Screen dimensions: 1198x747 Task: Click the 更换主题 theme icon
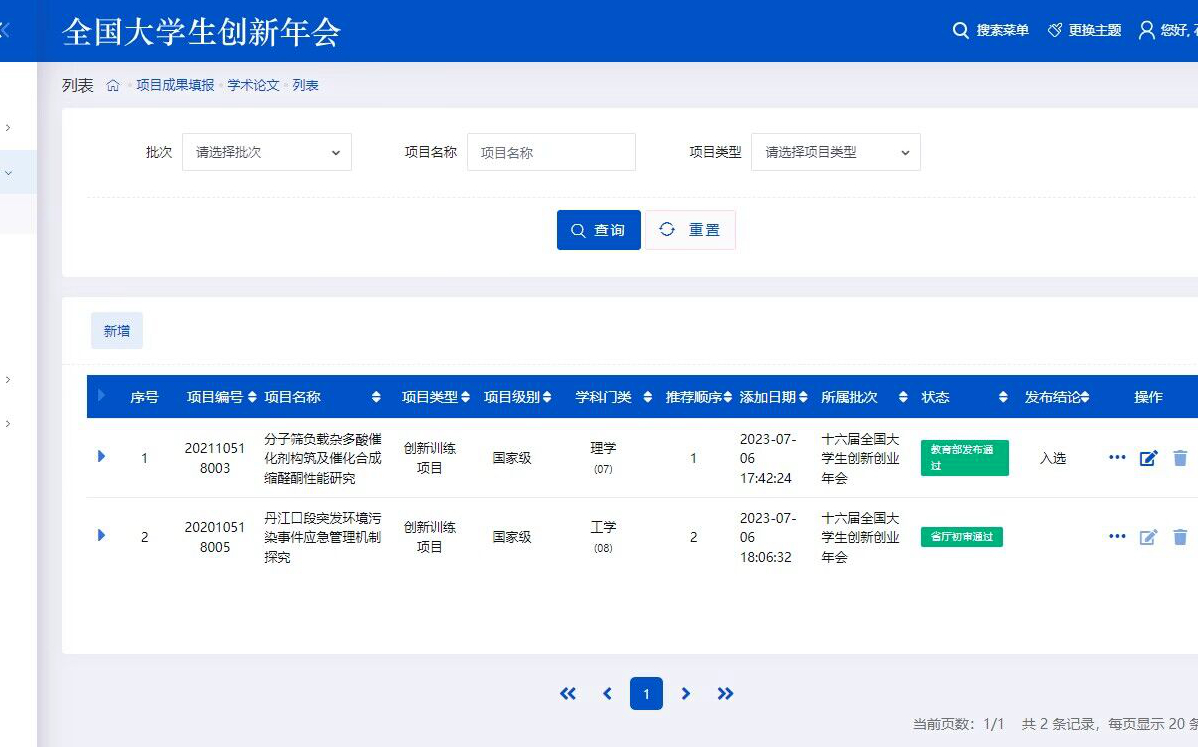pyautogui.click(x=1055, y=31)
